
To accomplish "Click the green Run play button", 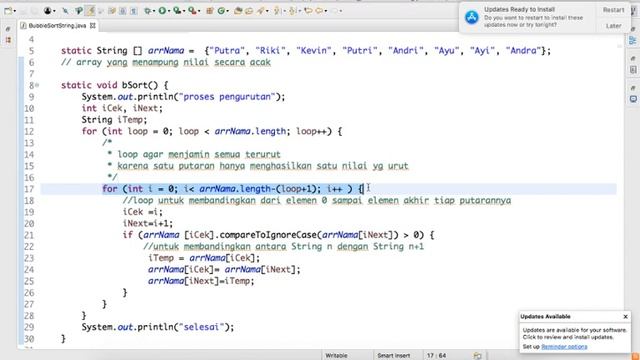I will click(162, 11).
